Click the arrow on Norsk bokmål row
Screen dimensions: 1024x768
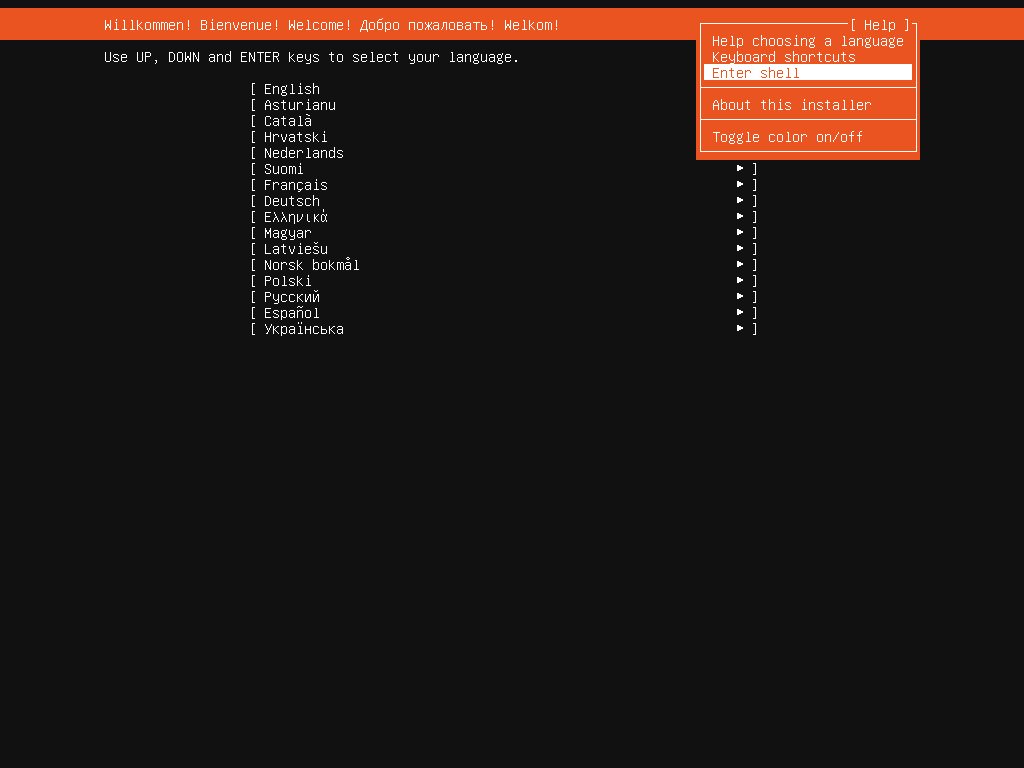[x=740, y=265]
